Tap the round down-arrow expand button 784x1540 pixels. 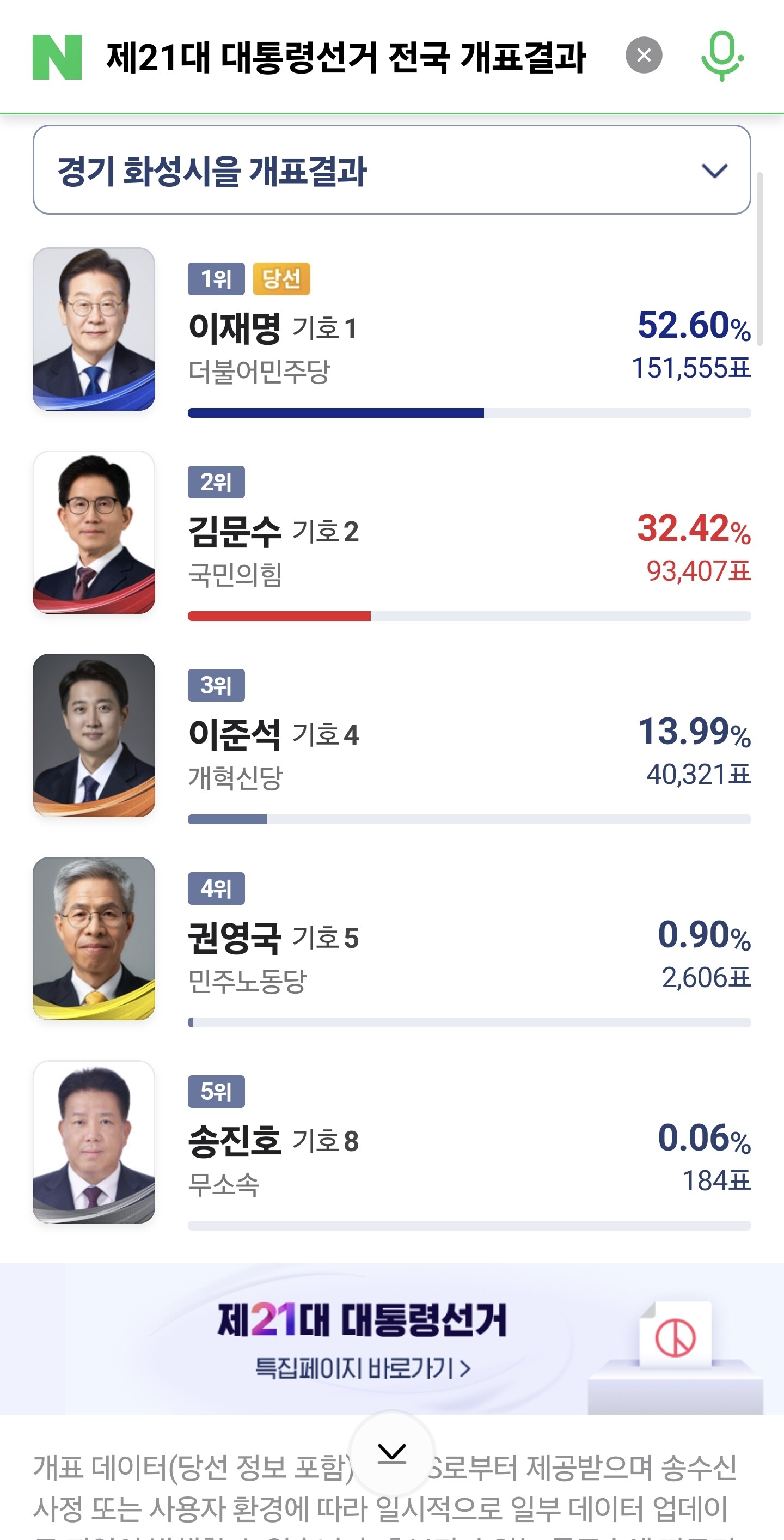point(392,1453)
